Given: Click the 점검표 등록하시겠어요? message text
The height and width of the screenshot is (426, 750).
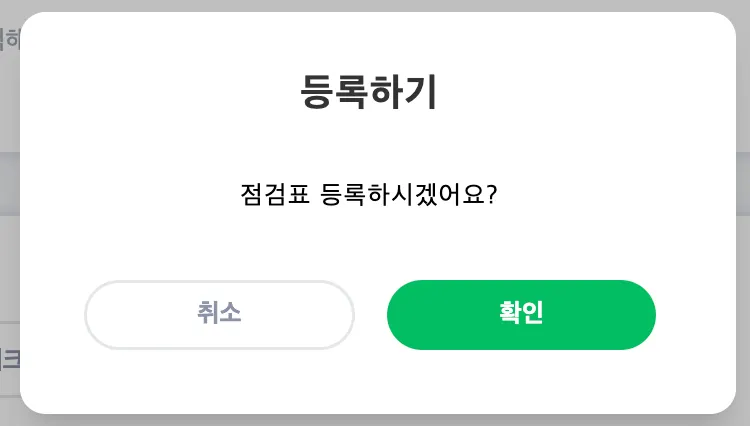Looking at the screenshot, I should 369,193.
